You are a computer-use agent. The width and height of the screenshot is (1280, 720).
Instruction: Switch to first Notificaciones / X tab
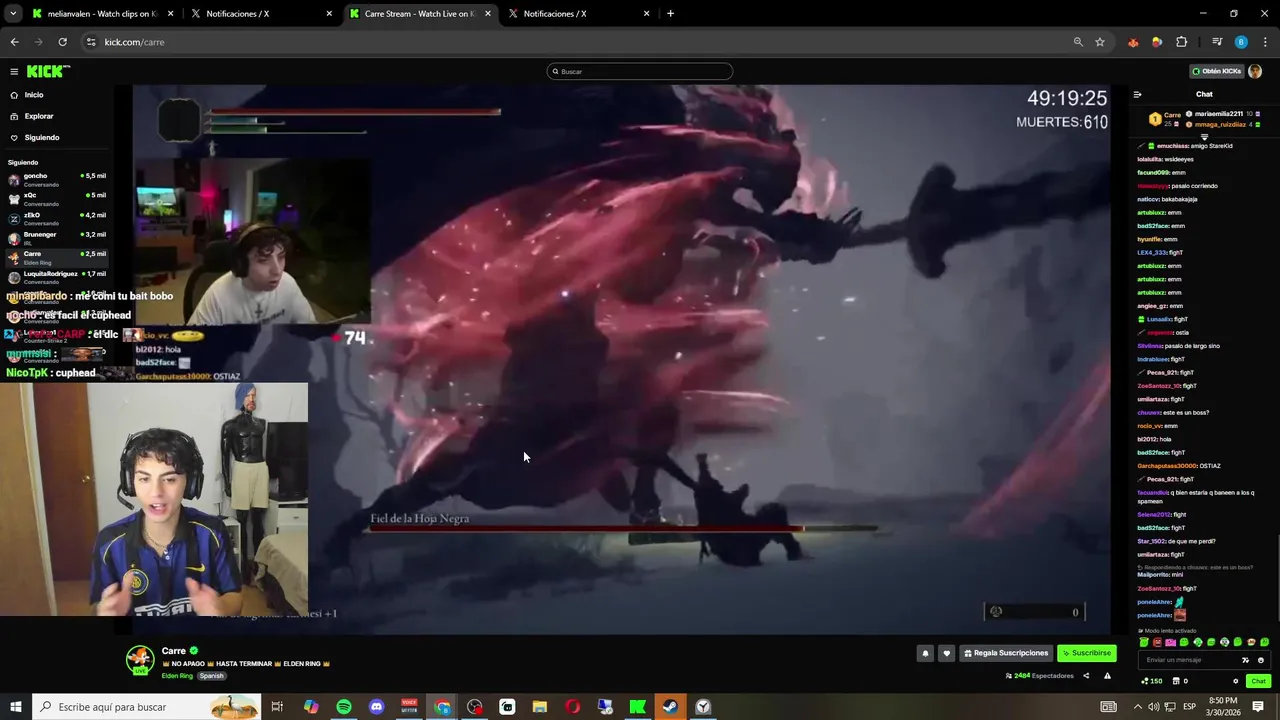tap(260, 14)
